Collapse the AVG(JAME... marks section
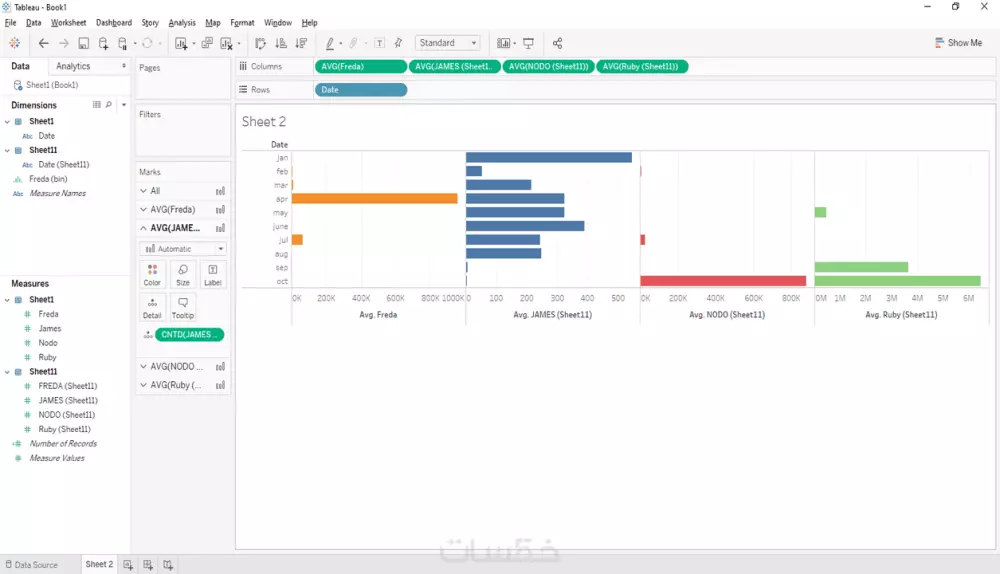Image resolution: width=1000 pixels, height=574 pixels. (143, 228)
